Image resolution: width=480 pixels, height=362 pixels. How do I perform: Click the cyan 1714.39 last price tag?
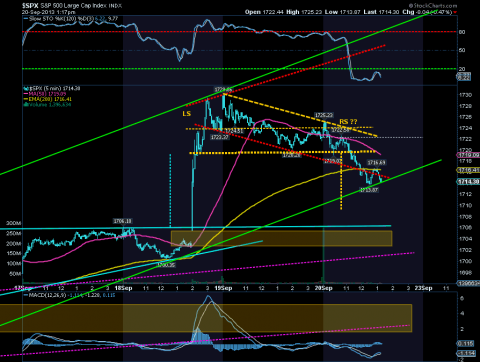coord(468,182)
